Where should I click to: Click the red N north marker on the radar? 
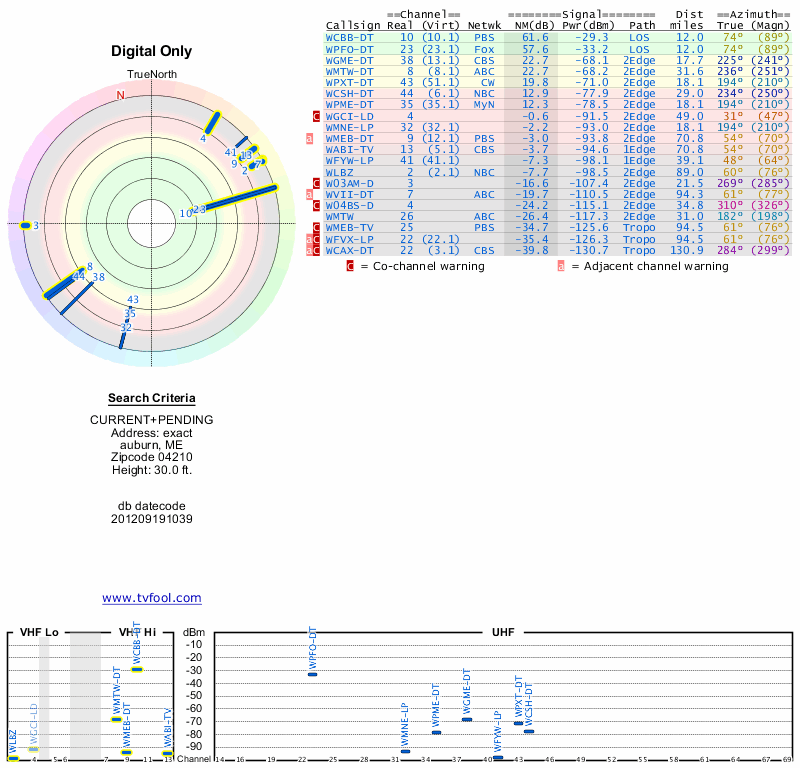coord(121,95)
